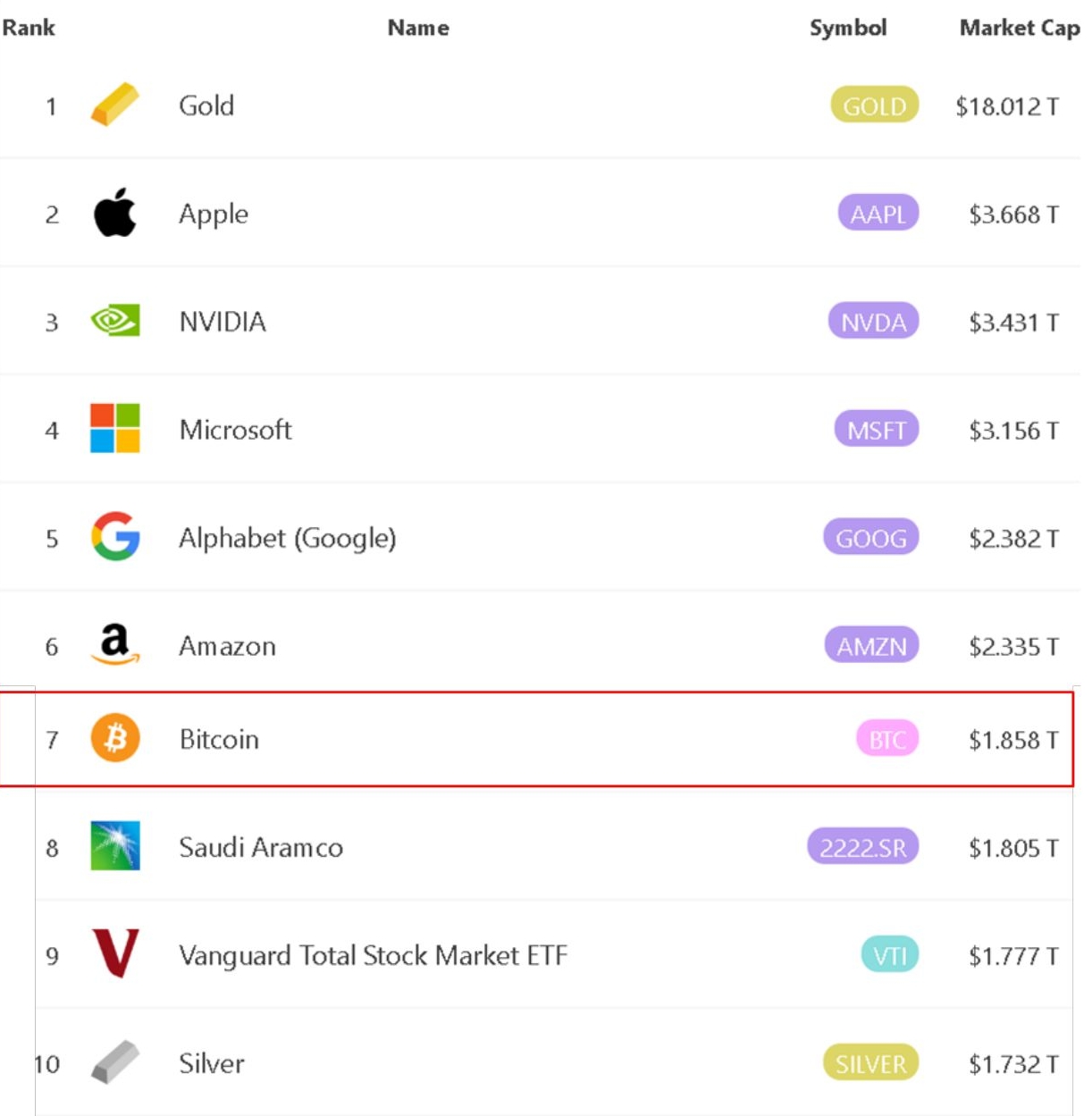Select the orange Bitcoin logo
Viewport: 1092px width, 1116px height.
[x=115, y=738]
